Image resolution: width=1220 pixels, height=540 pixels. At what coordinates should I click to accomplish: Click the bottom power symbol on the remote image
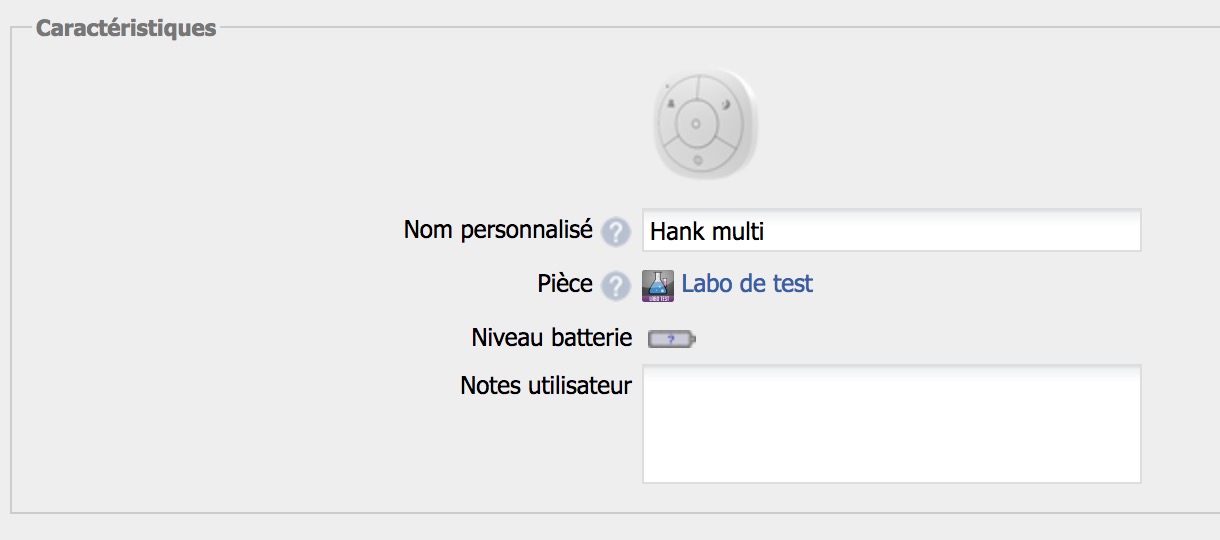(x=698, y=160)
